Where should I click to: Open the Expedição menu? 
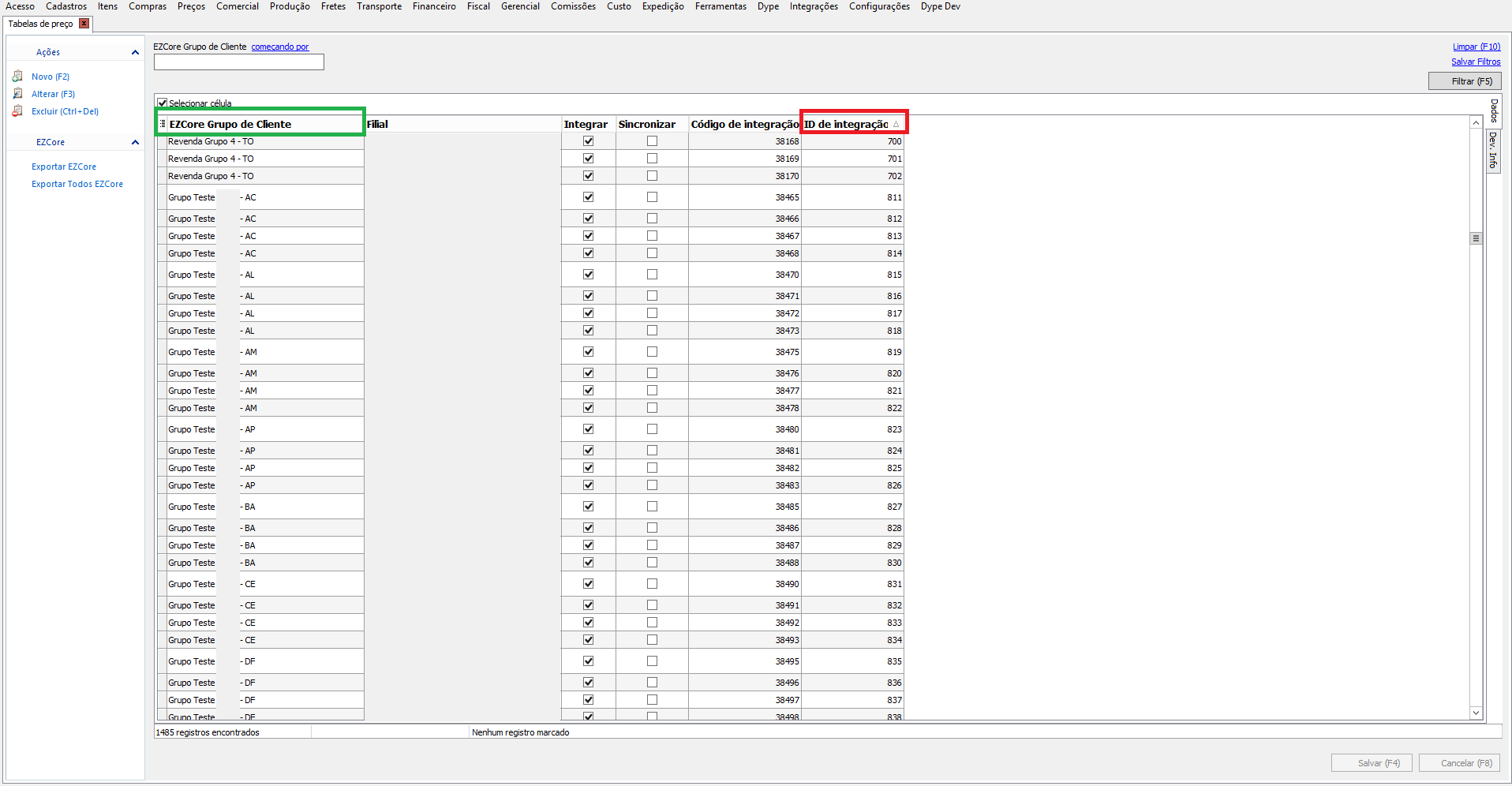tap(663, 6)
